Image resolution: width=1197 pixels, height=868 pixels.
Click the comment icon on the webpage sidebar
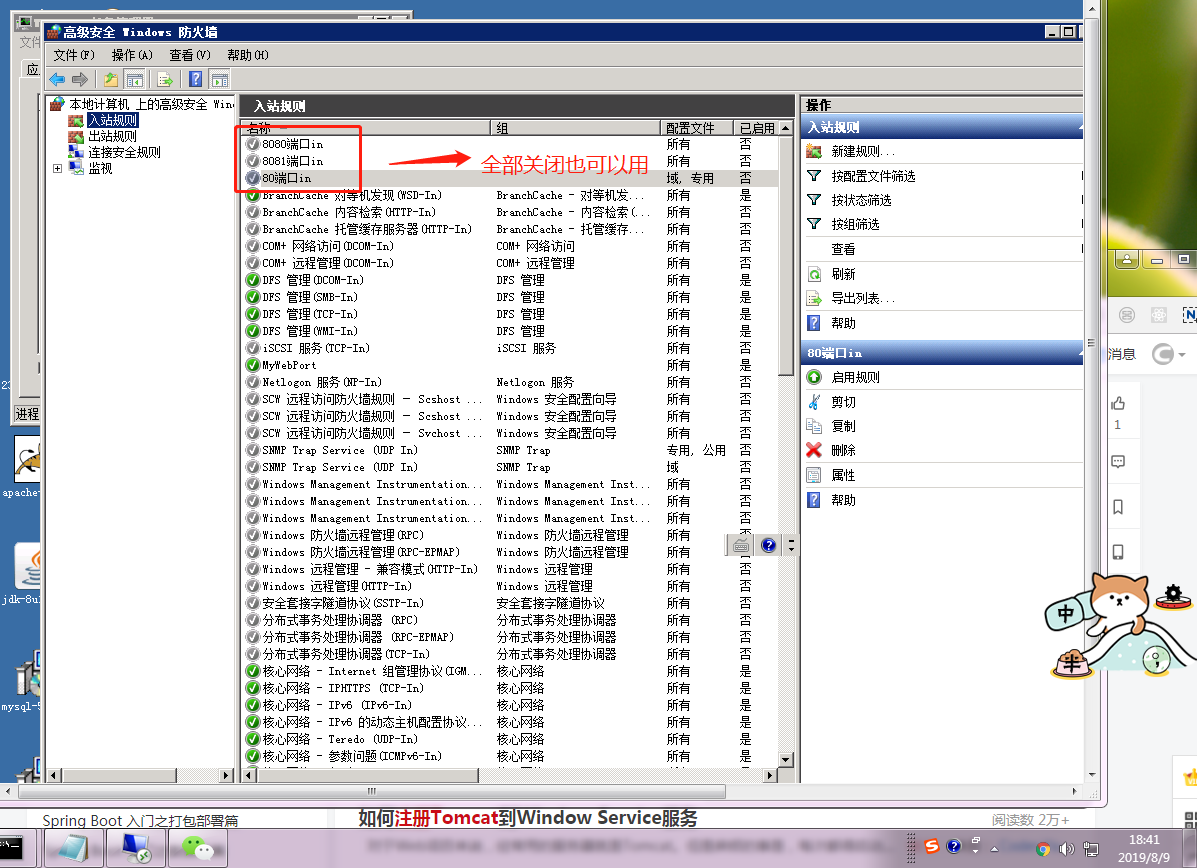[x=1118, y=462]
